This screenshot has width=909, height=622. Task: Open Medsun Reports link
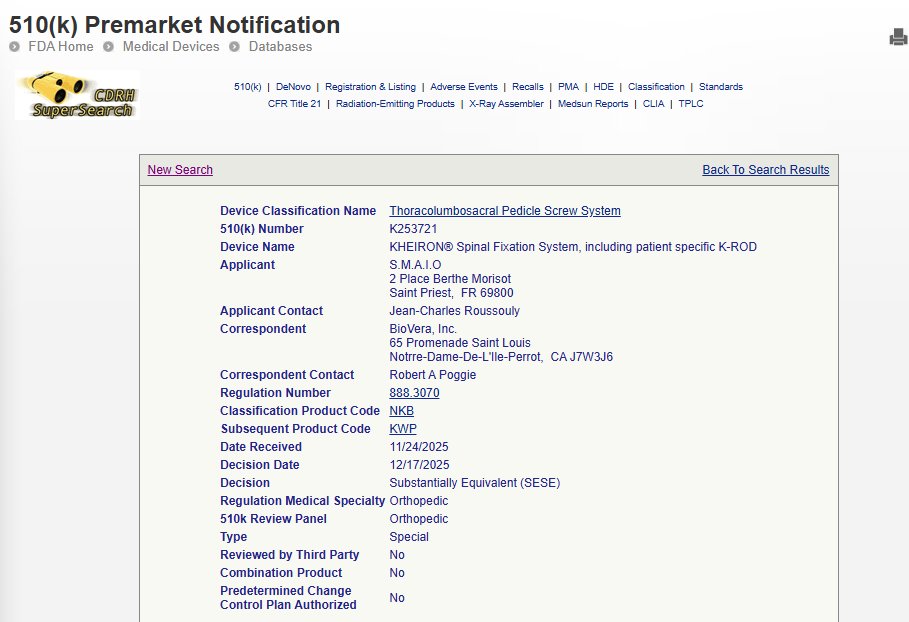point(593,104)
